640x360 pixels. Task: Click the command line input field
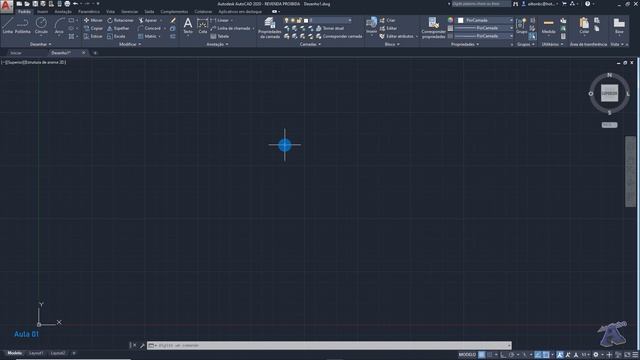pos(329,345)
